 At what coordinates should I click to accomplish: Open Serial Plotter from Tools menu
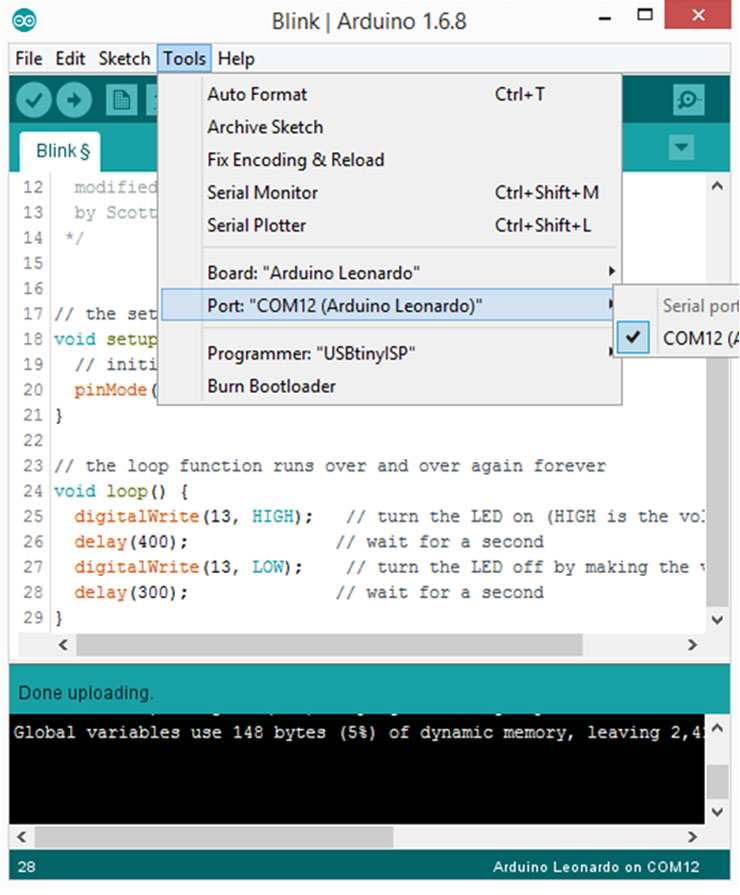[391, 225]
